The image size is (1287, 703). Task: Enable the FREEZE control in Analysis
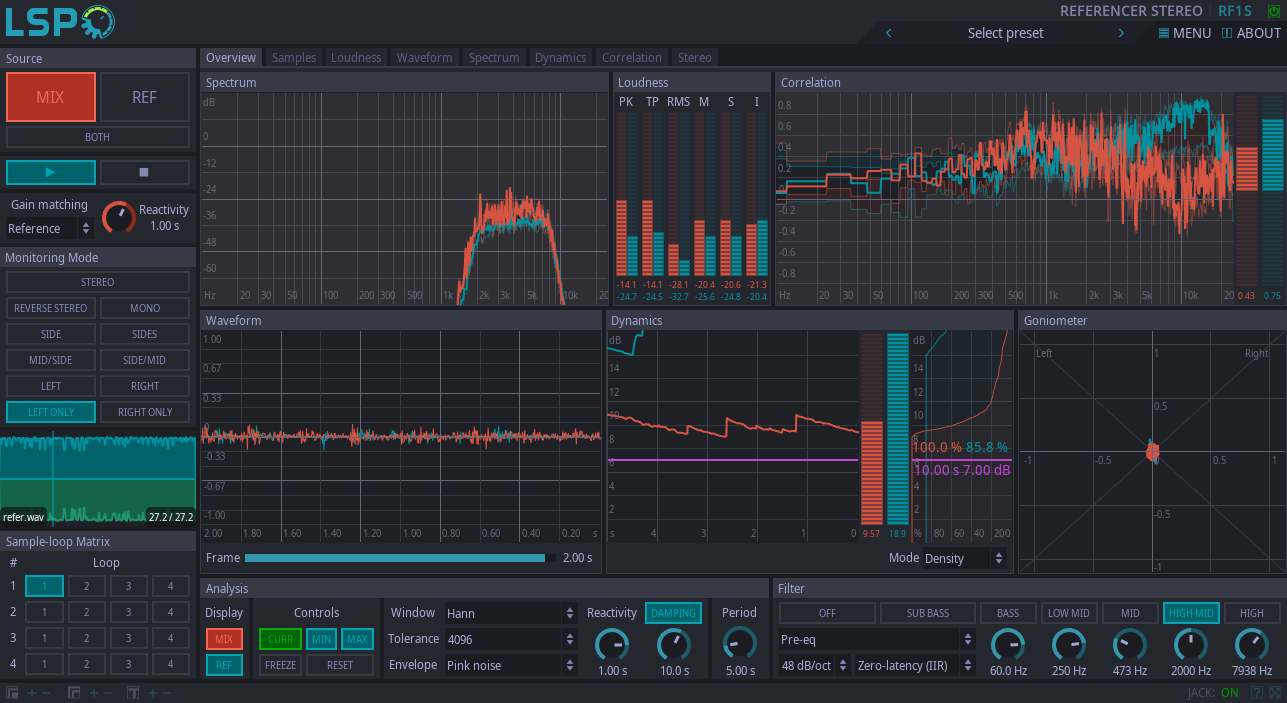click(280, 665)
